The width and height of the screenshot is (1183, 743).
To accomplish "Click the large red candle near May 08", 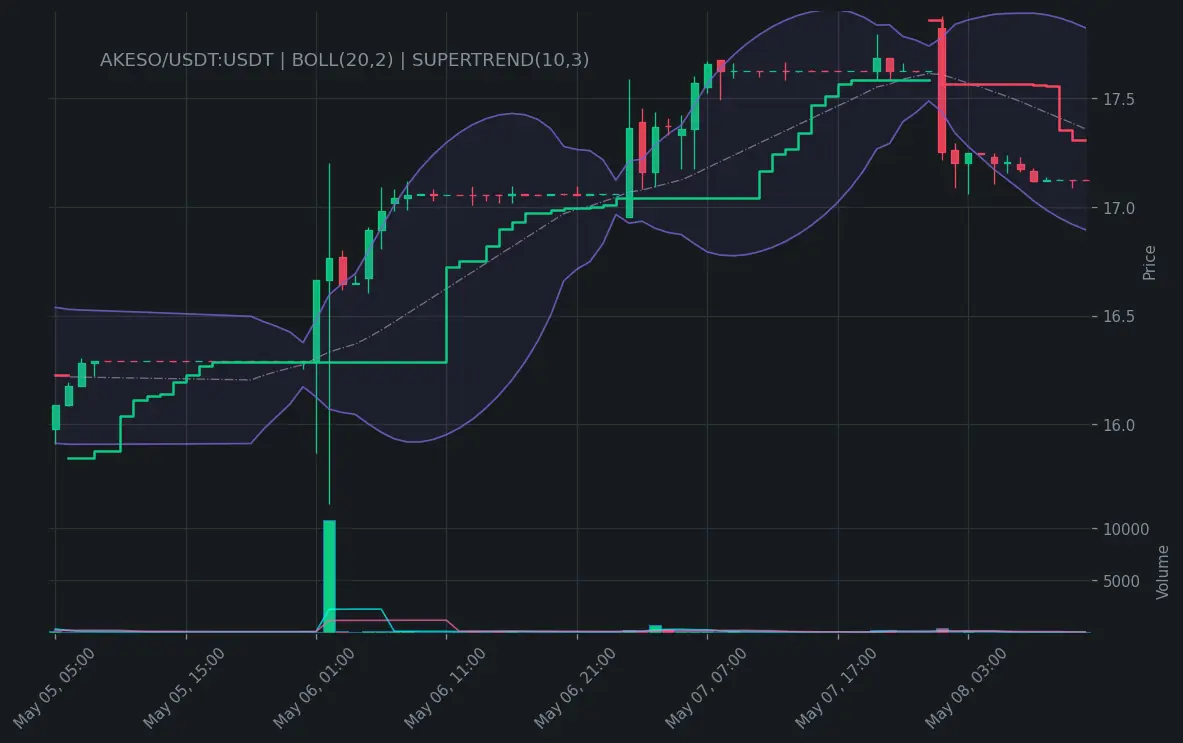I will (x=942, y=91).
